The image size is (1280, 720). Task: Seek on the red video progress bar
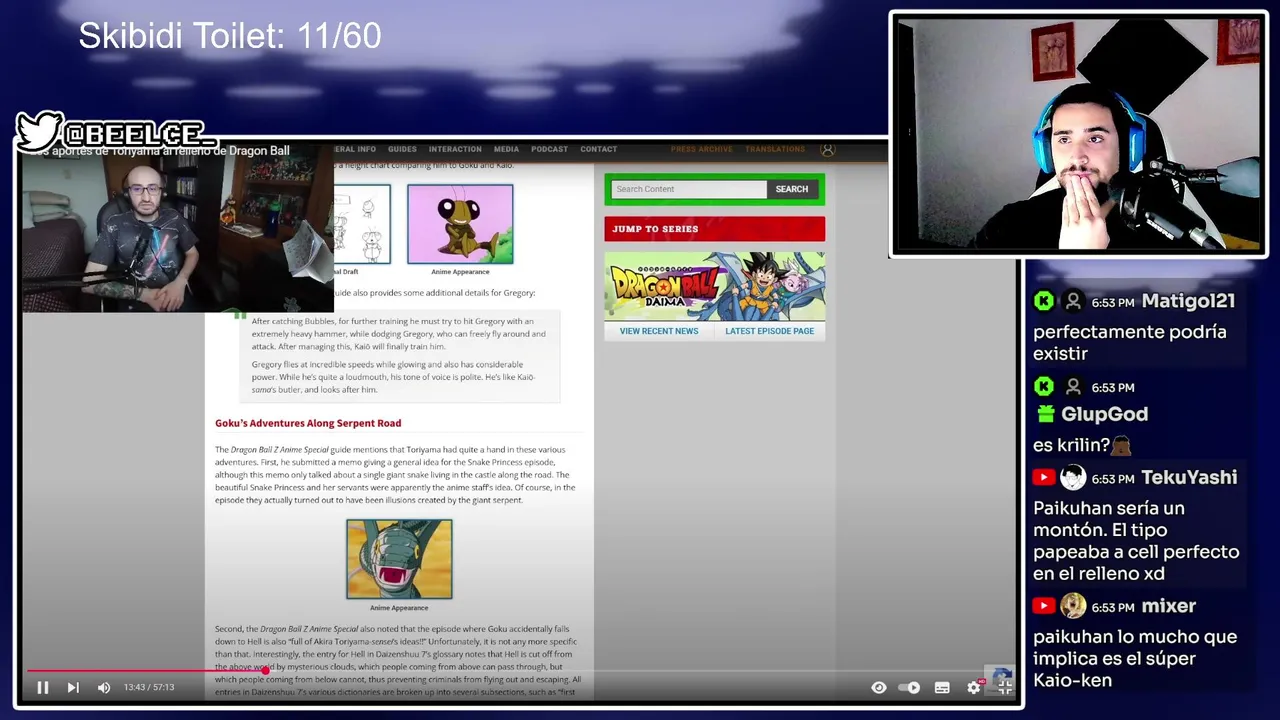tap(520, 671)
